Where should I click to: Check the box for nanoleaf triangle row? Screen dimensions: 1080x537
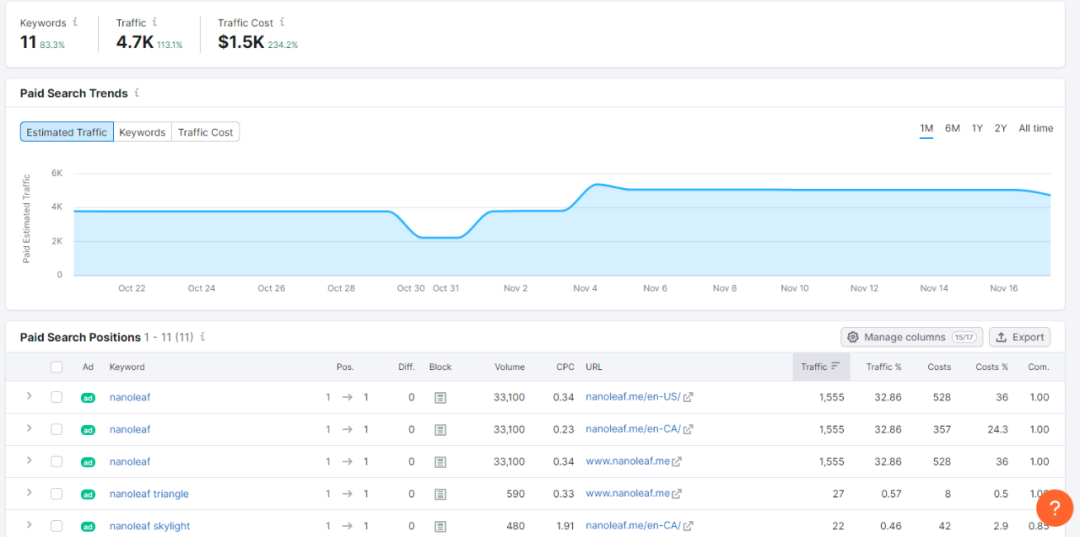pos(56,494)
